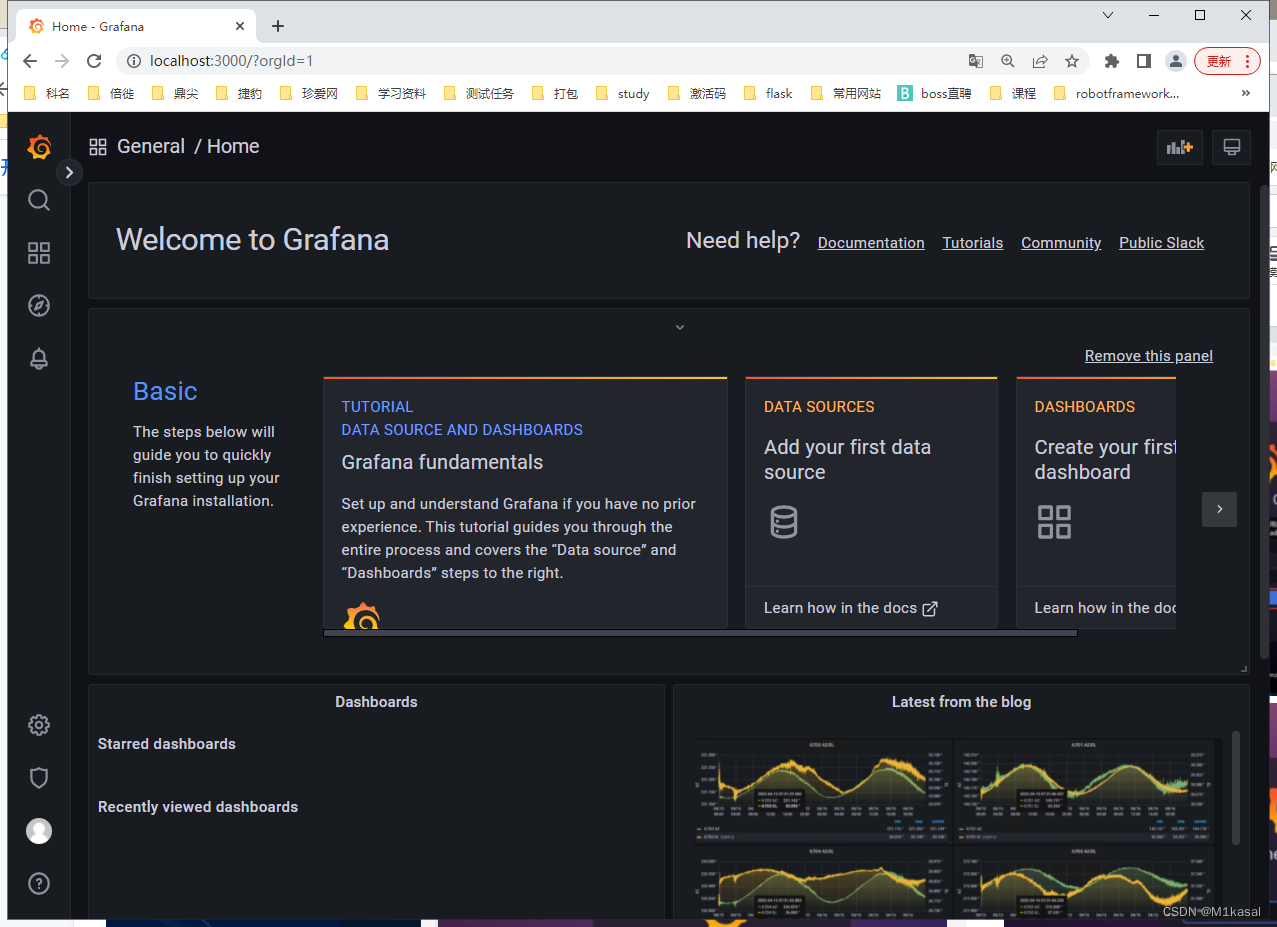Viewport: 1277px width, 927px height.
Task: Click Learn how in the docs under Data Sources
Action: point(851,608)
